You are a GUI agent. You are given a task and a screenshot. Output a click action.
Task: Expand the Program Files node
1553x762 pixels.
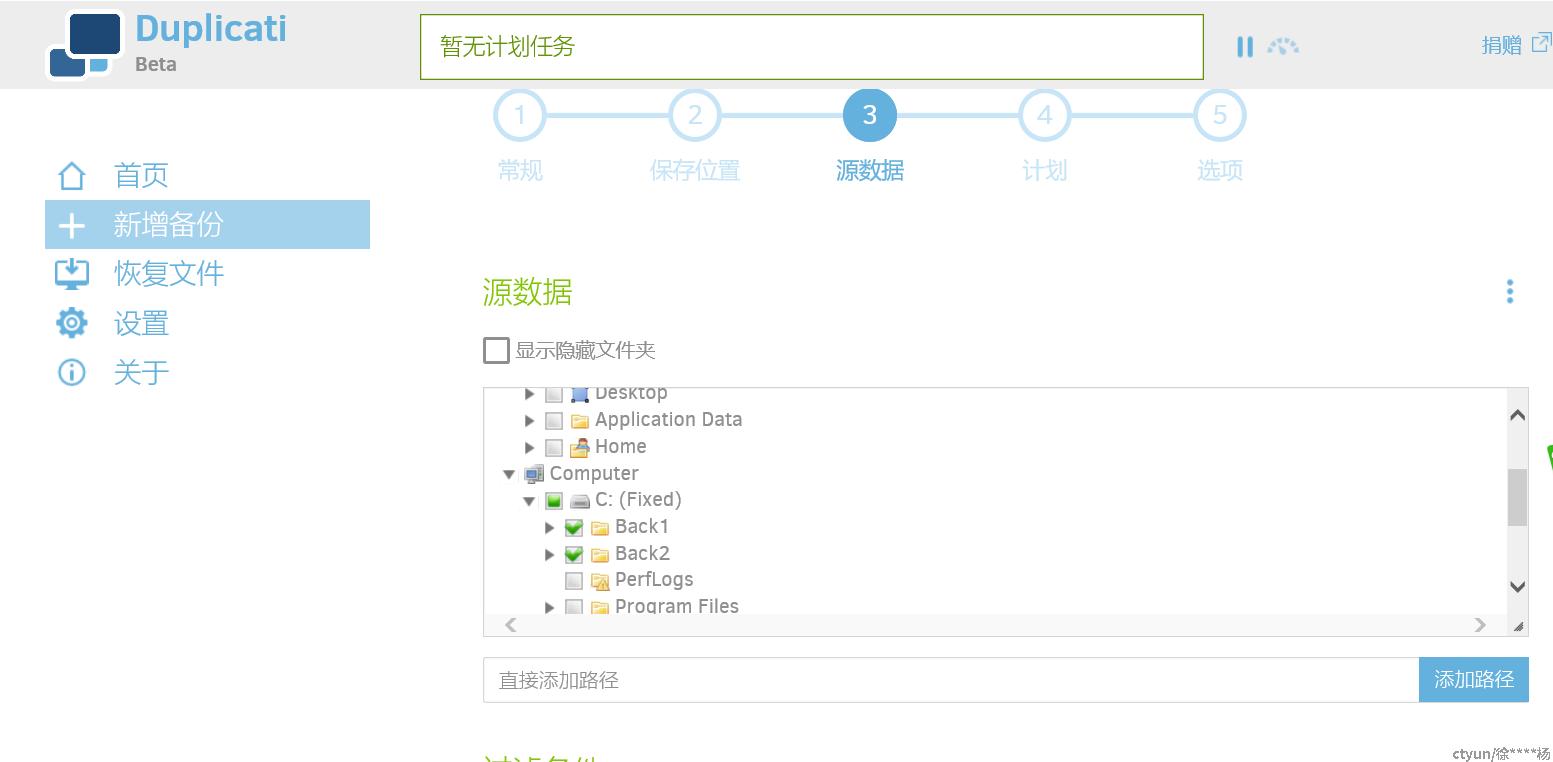click(550, 607)
